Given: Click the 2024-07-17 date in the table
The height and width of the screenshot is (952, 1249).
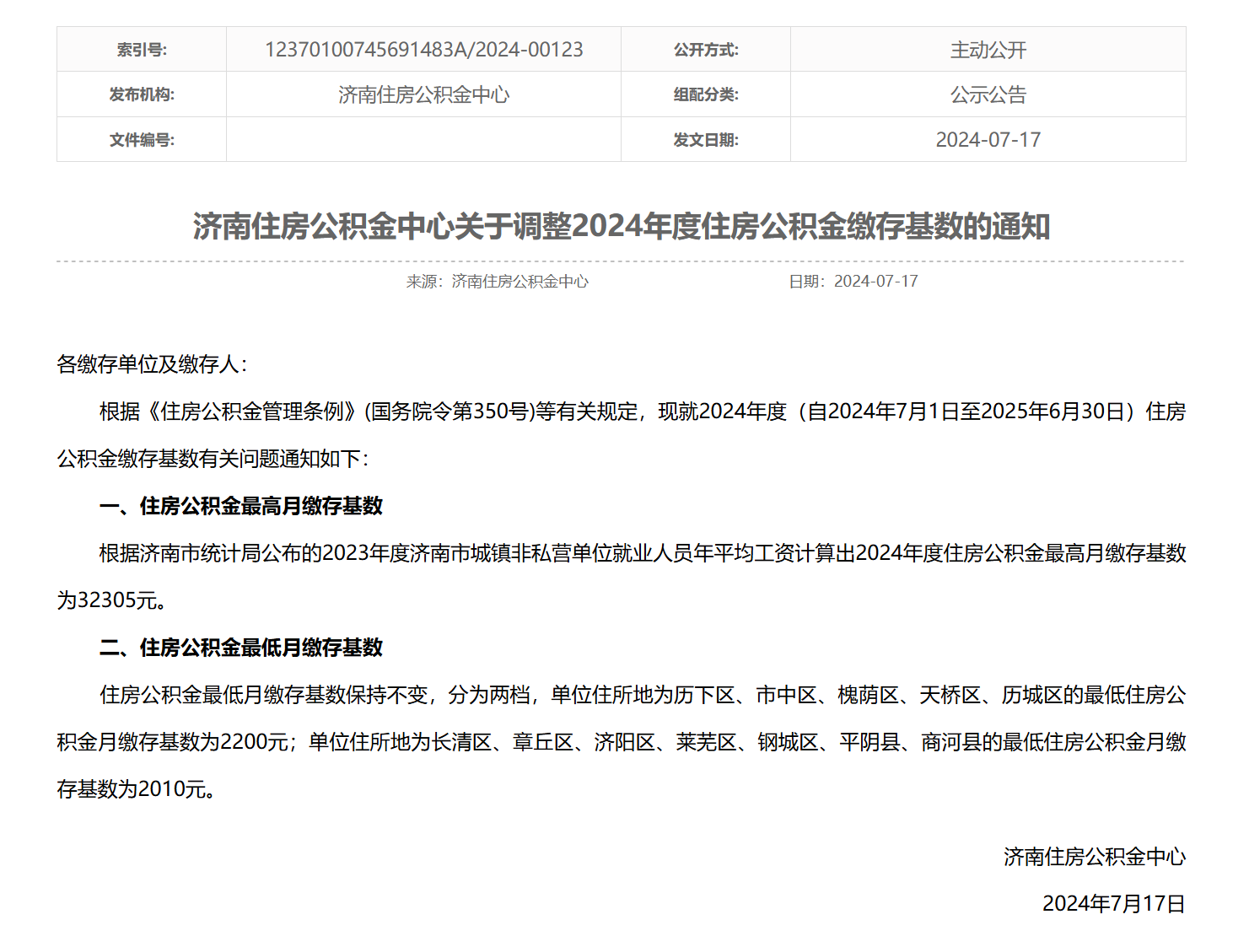Looking at the screenshot, I should 988,139.
